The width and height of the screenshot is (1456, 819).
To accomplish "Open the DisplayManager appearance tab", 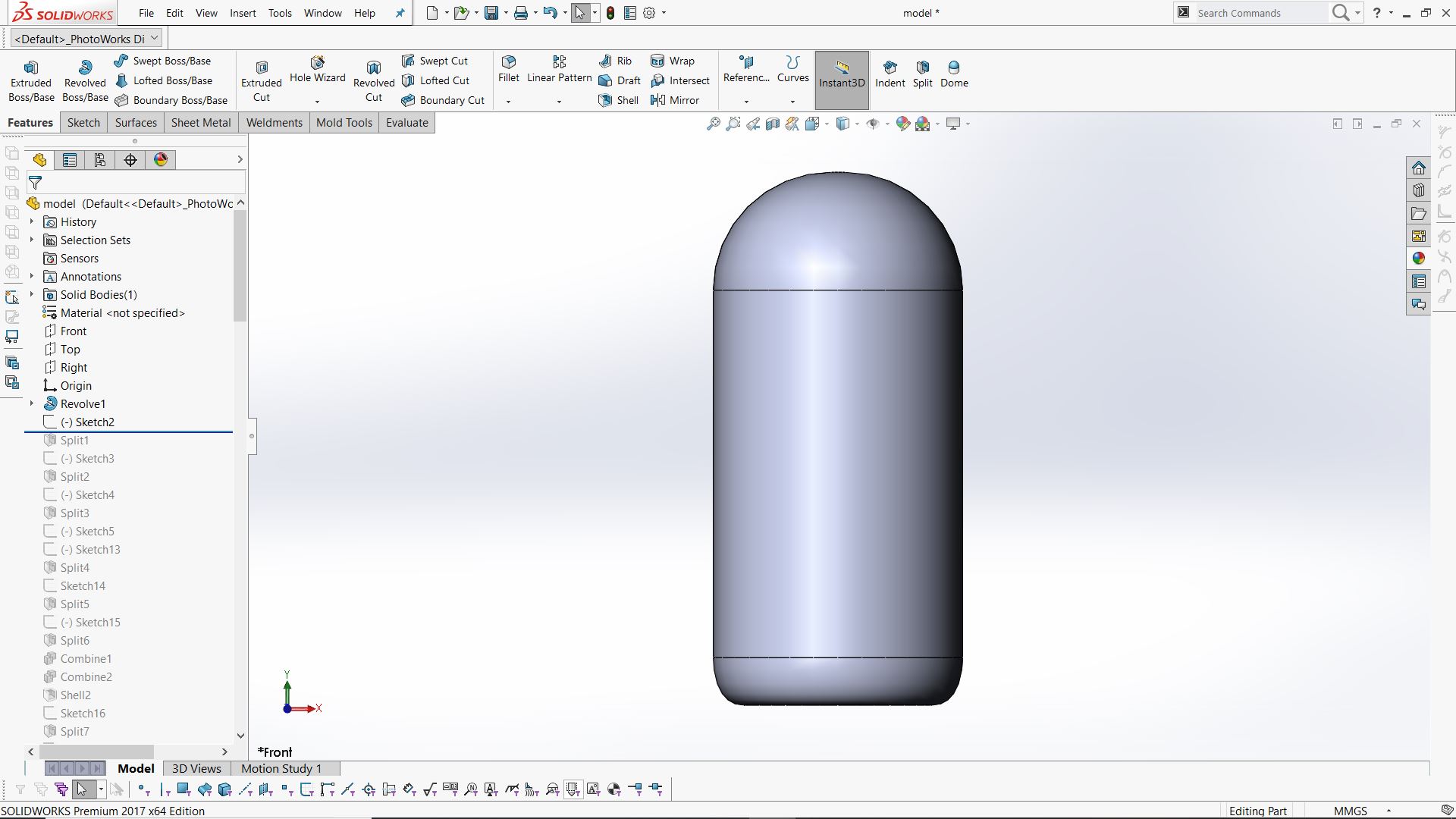I will [161, 160].
